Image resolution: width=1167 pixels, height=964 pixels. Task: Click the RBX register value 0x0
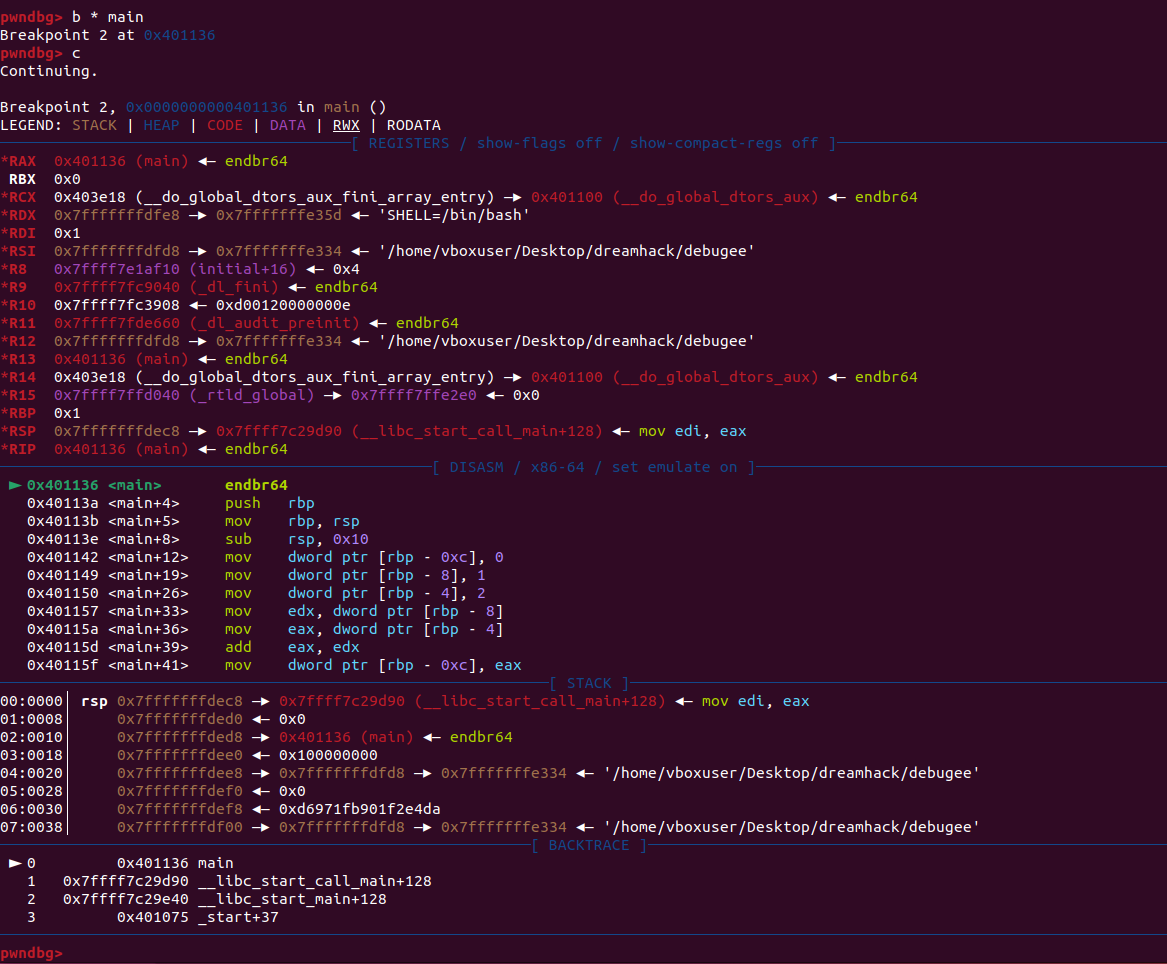click(67, 179)
